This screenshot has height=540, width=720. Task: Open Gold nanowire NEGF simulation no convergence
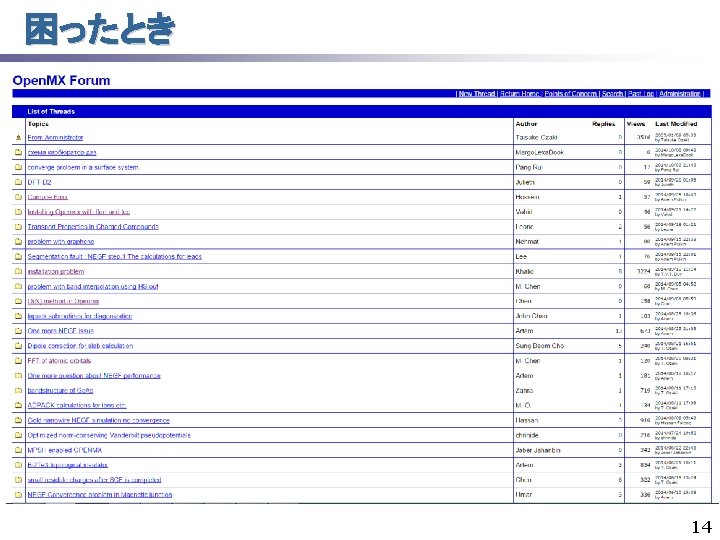point(99,420)
